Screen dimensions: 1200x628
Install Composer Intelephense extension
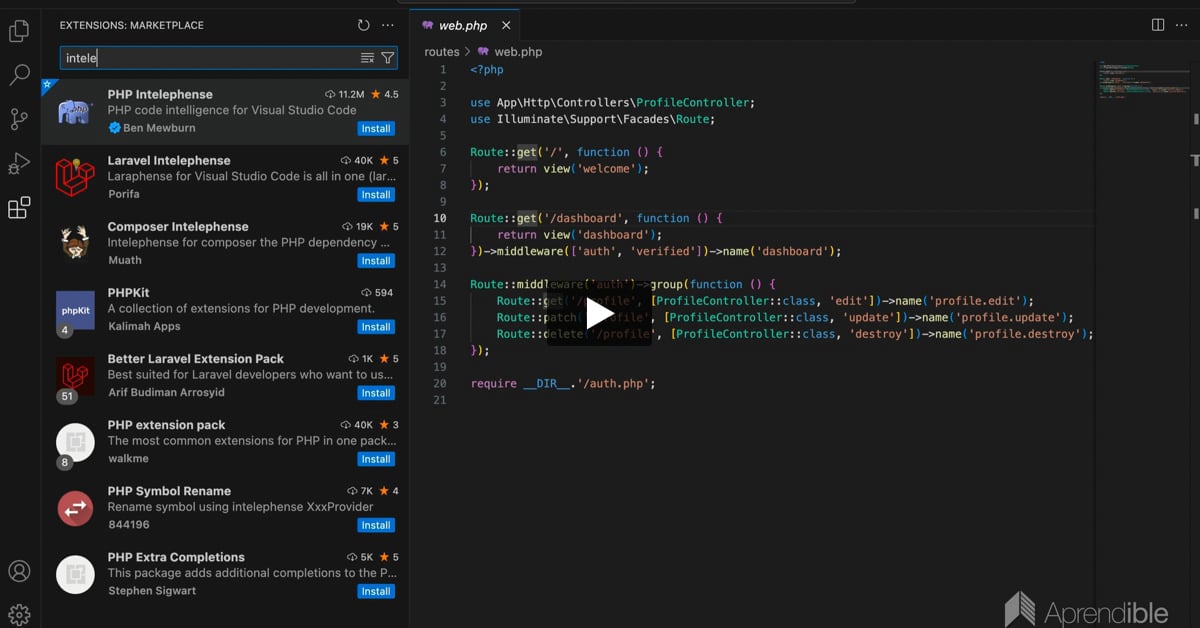376,260
